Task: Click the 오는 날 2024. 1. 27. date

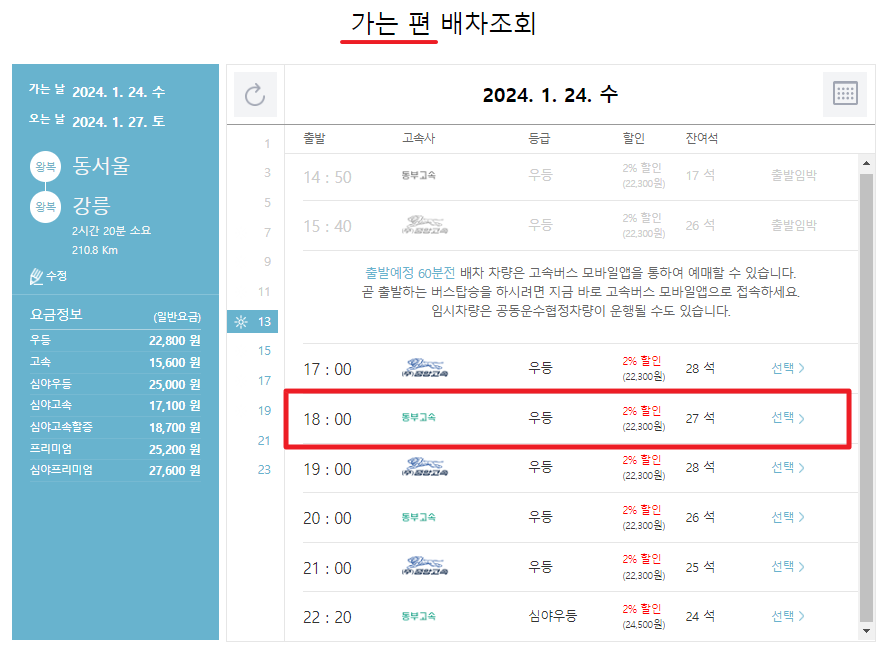Action: coord(118,121)
